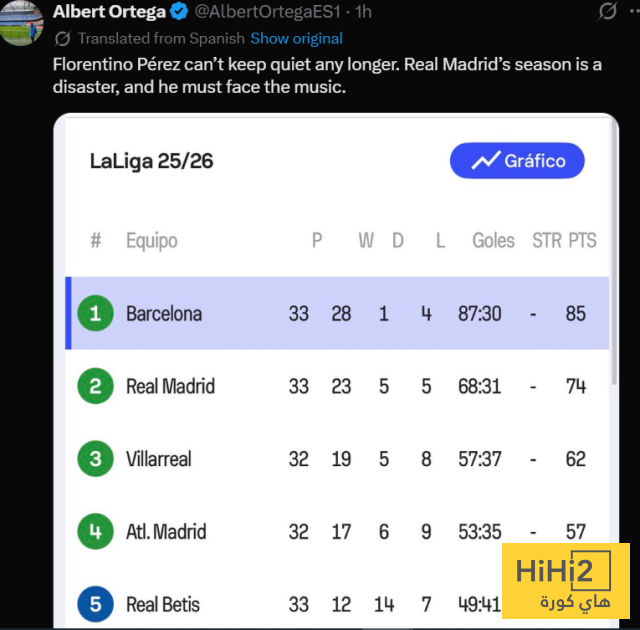Screen dimensions: 640x630
Task: Click Real Madrid's green rank 2 badge
Action: [95, 386]
